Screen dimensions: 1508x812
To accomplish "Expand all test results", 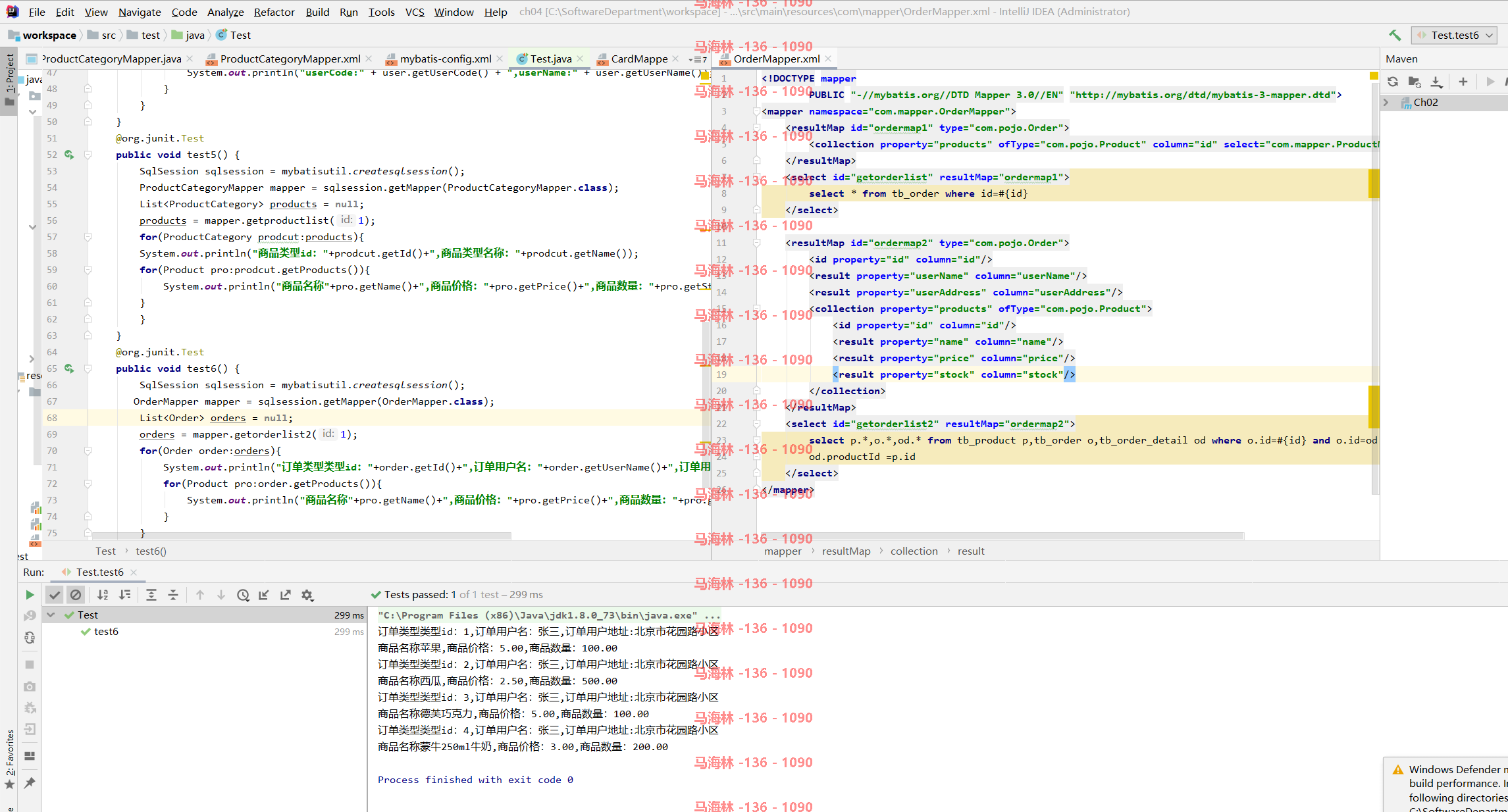I will [x=151, y=595].
